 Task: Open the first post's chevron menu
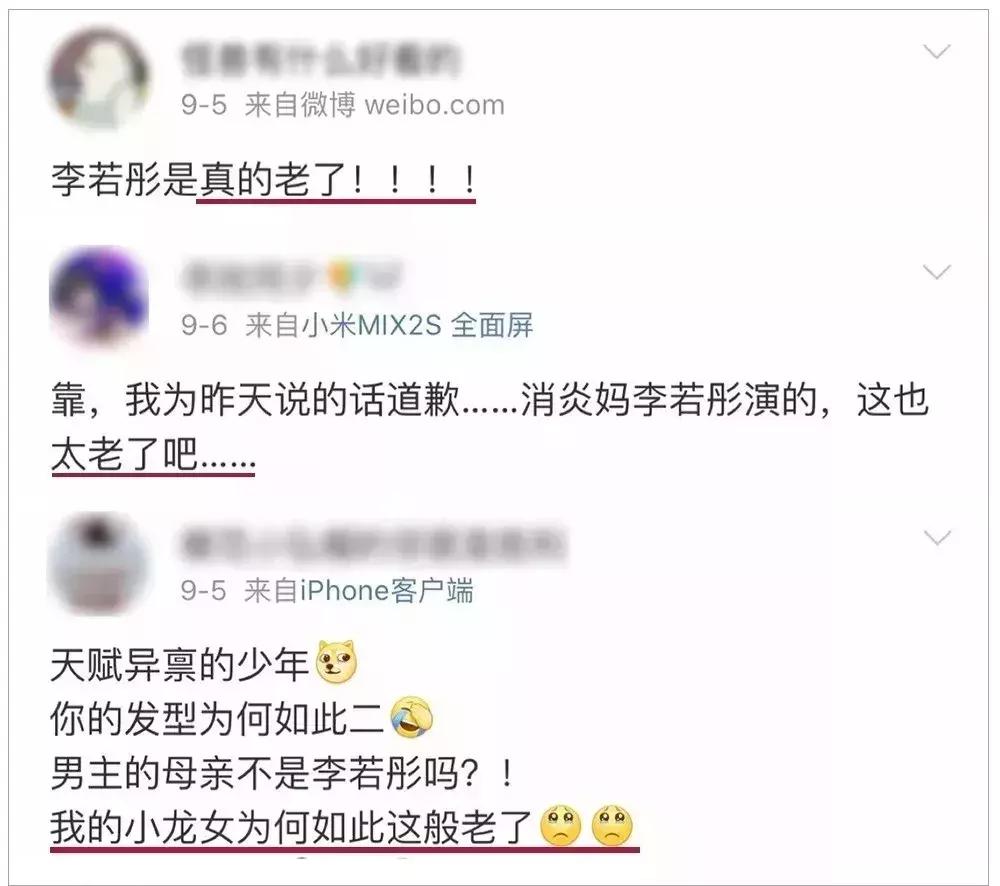pos(937,51)
